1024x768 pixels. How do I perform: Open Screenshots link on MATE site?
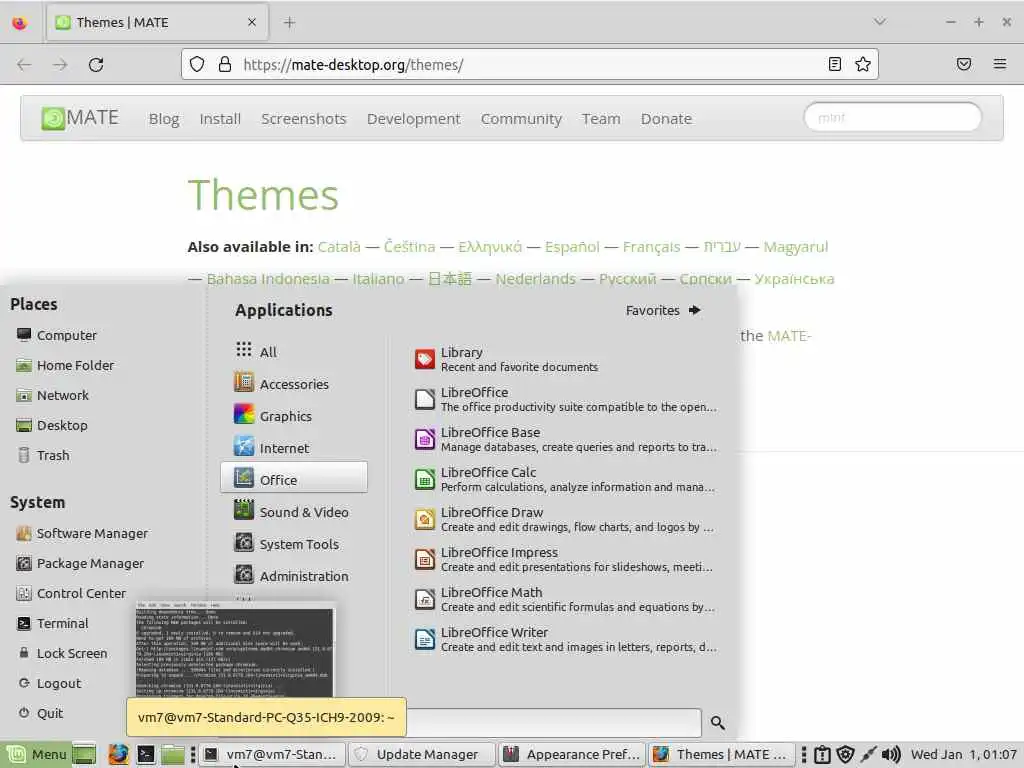point(304,119)
